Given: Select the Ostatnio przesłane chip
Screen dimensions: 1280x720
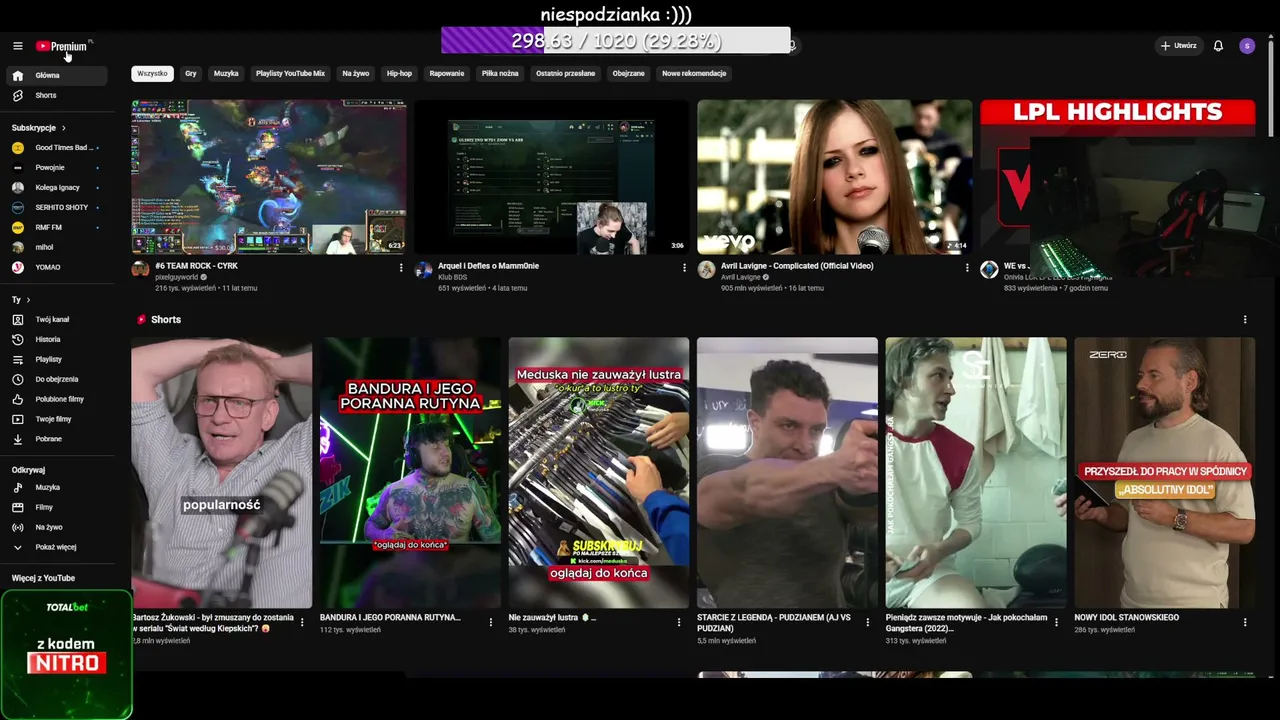Looking at the screenshot, I should tap(565, 73).
